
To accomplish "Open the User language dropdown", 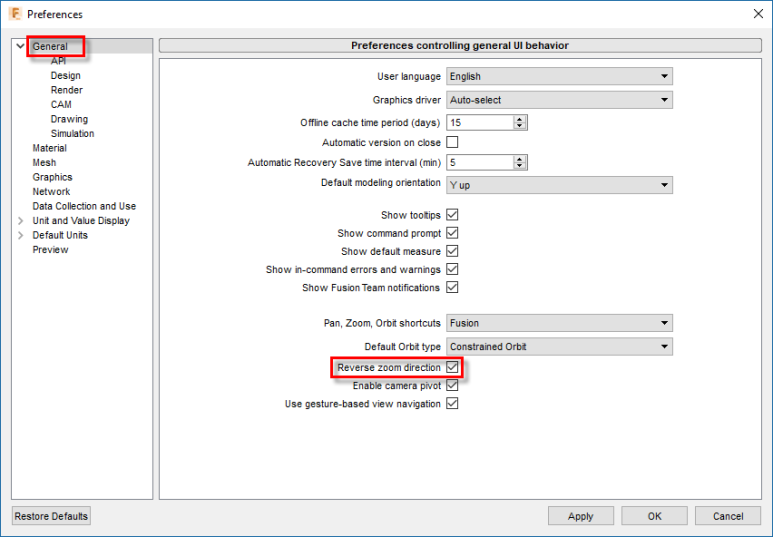I will [x=560, y=76].
